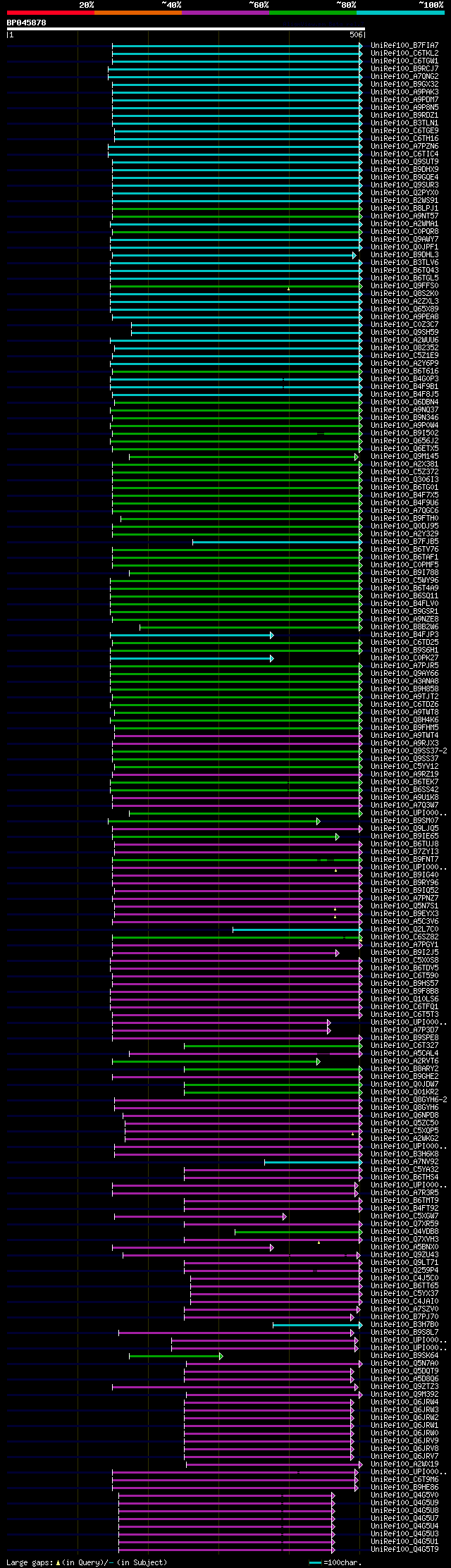Open hit UniRef100_B9DHL3
This screenshot has width=451, height=1568.
pos(404,255)
